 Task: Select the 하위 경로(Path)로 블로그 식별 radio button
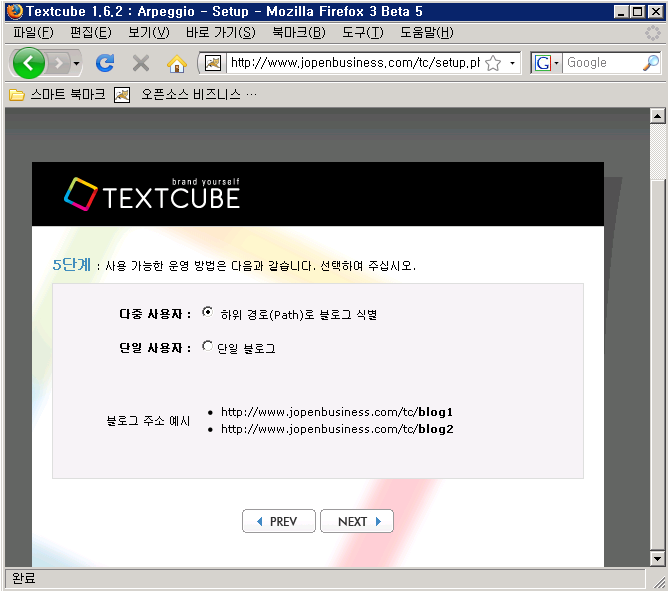click(x=207, y=312)
